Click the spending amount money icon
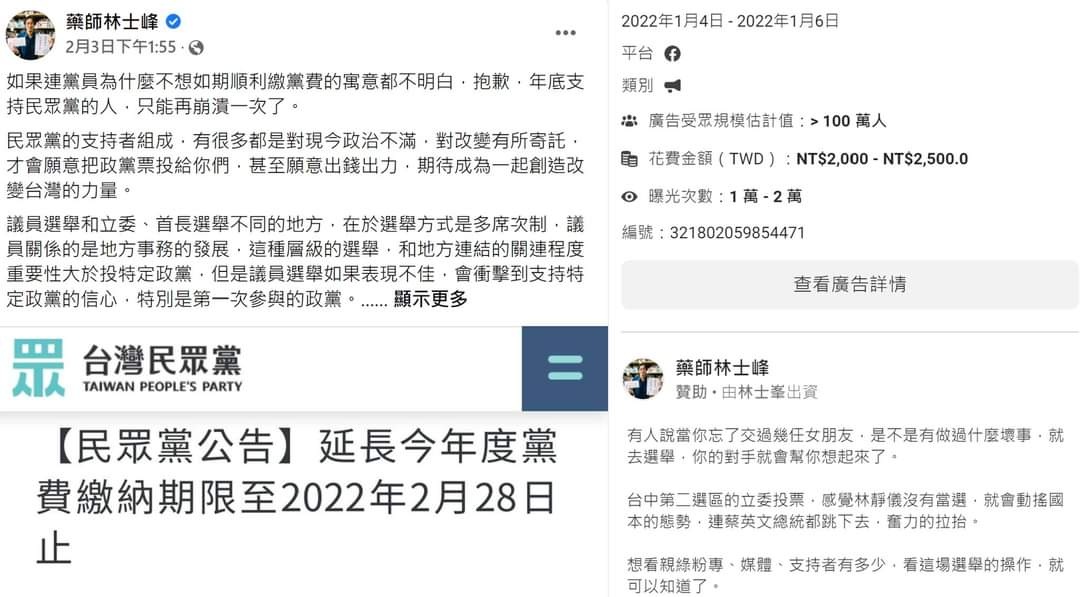 click(x=630, y=159)
